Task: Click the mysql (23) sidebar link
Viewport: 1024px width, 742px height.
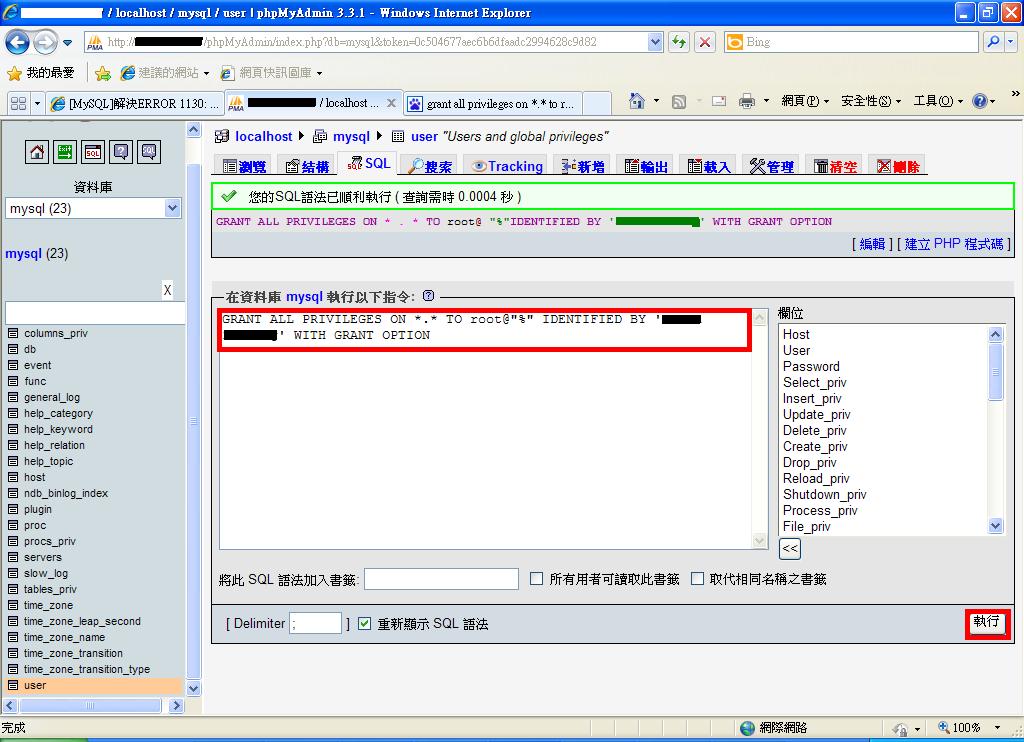Action: point(37,253)
